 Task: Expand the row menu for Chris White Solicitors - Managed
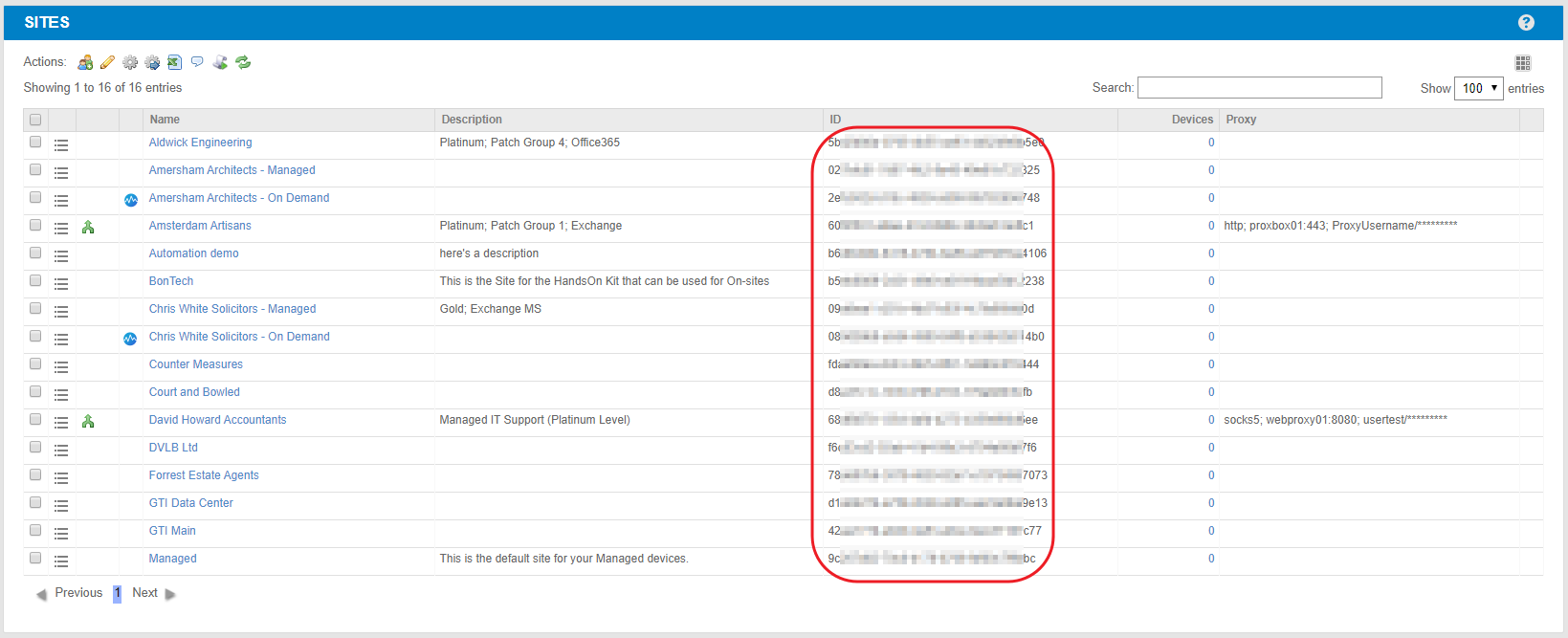[61, 312]
